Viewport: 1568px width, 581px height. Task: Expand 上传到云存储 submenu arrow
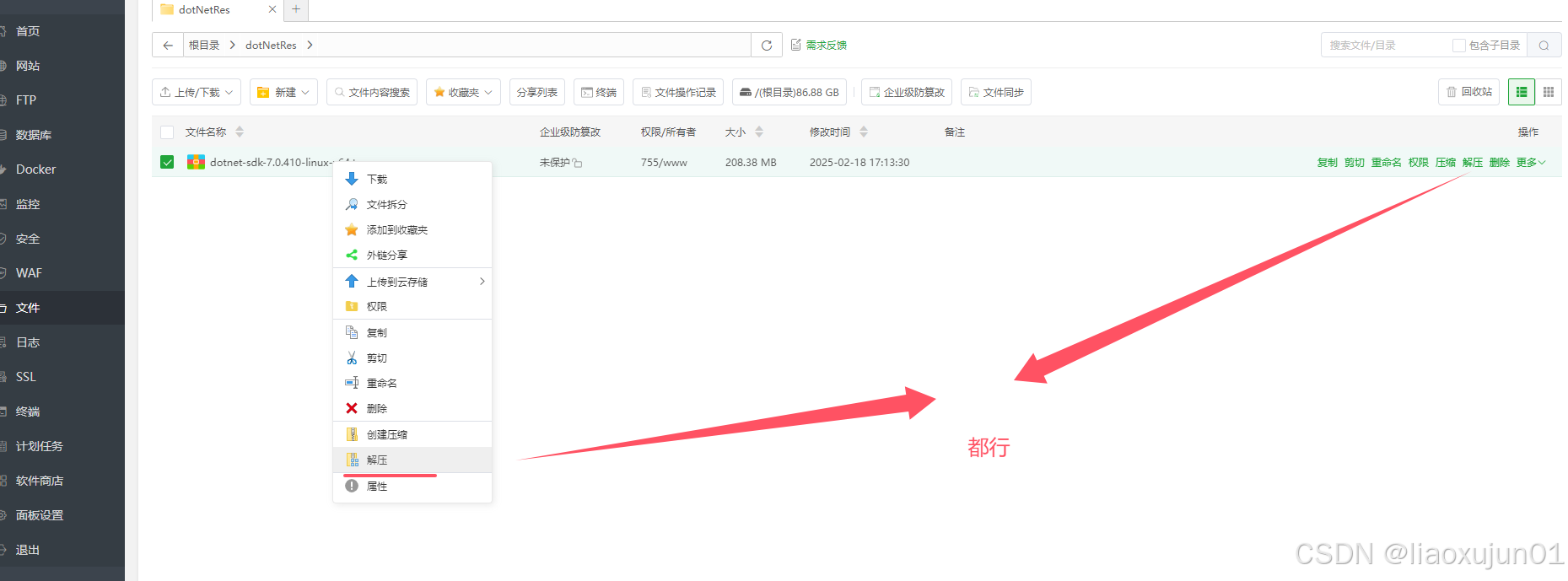click(x=482, y=281)
